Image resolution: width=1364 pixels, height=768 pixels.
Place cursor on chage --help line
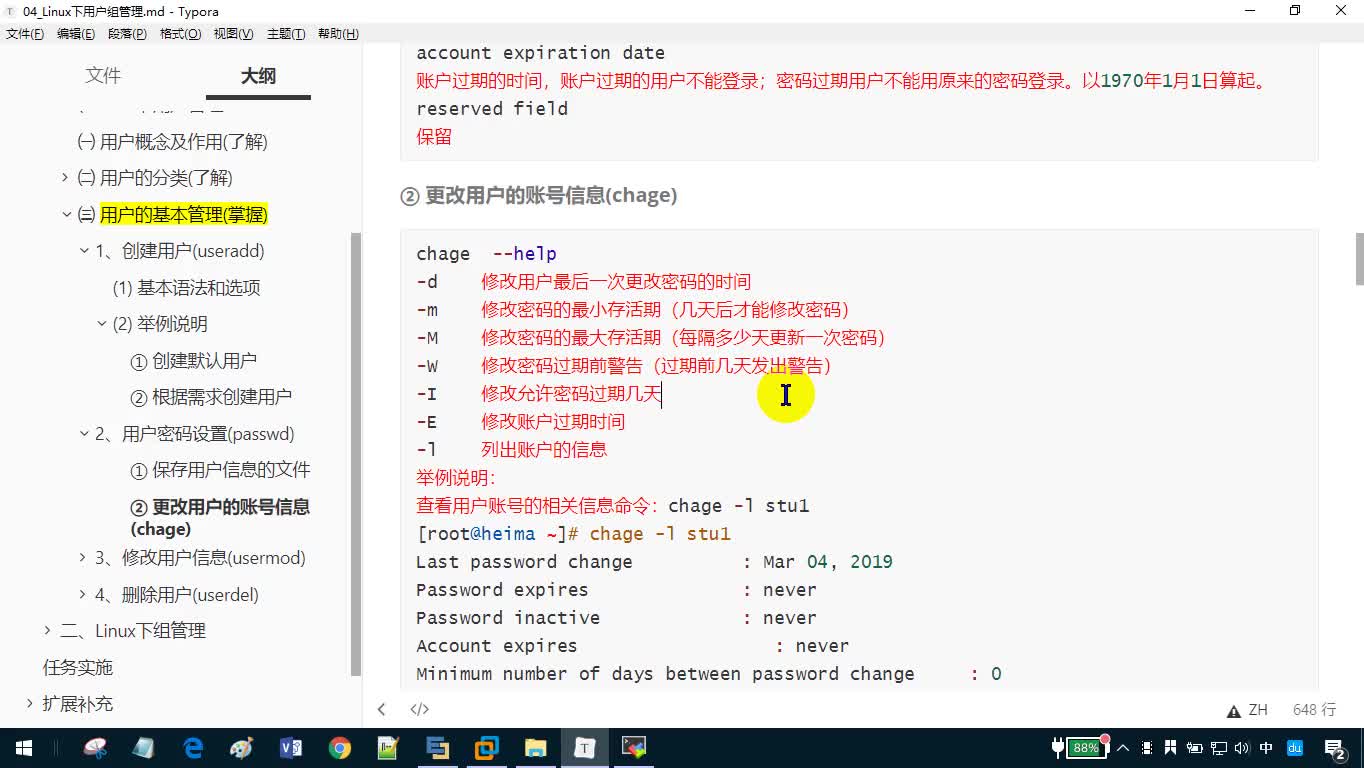pos(486,254)
